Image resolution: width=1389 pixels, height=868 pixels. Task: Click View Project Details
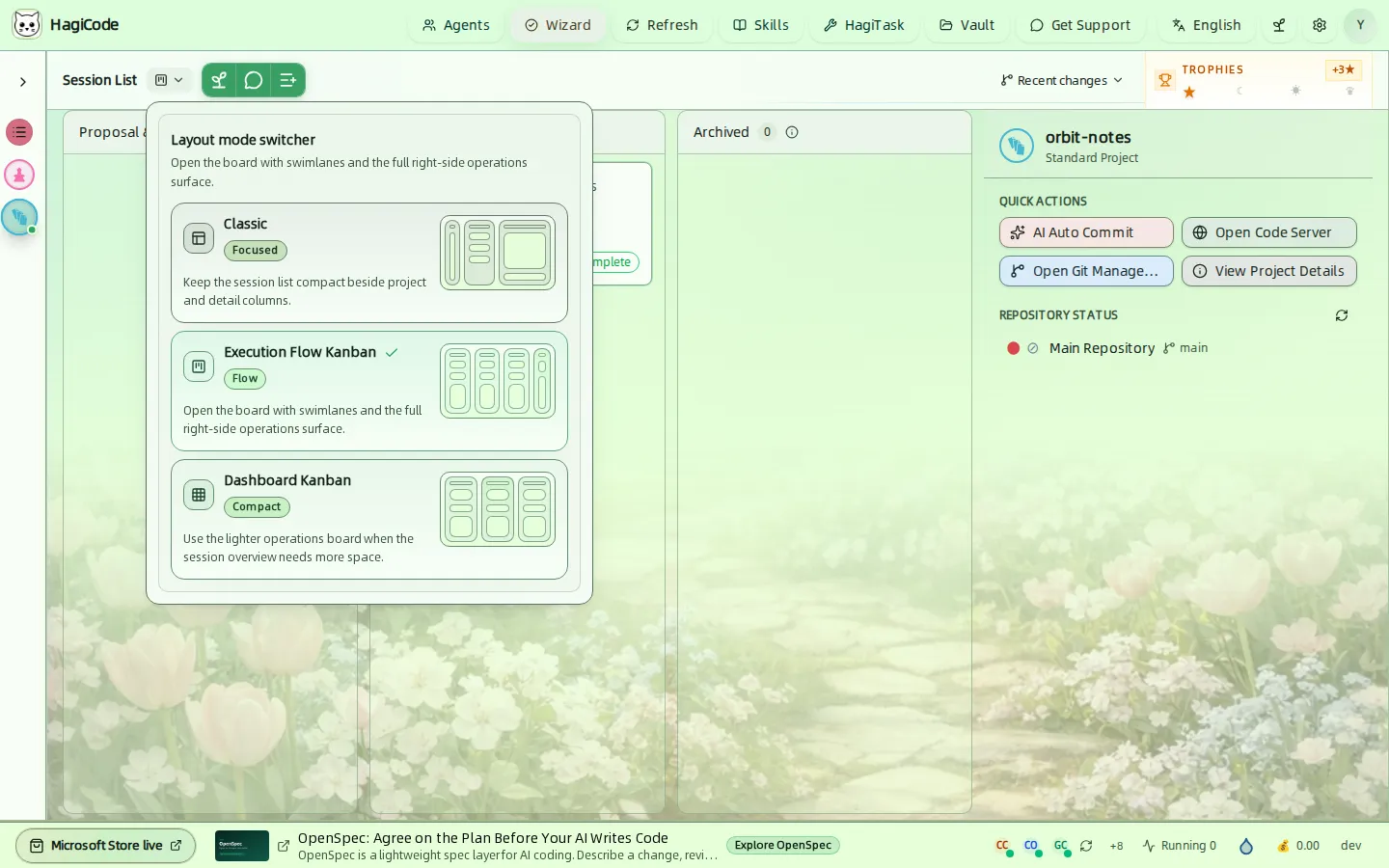tap(1269, 271)
